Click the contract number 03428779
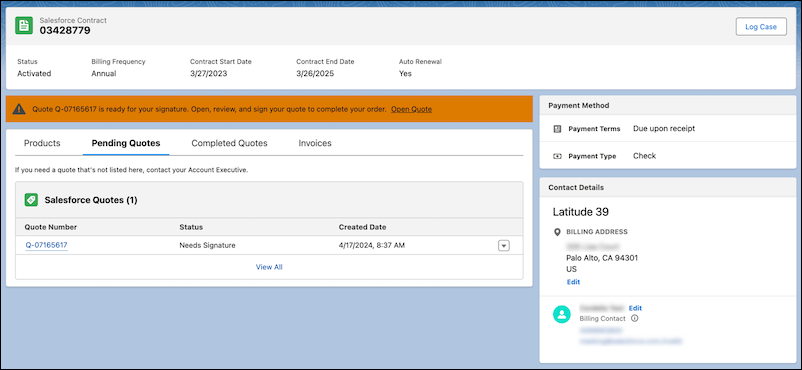Screen dimensions: 802x370 65,30
